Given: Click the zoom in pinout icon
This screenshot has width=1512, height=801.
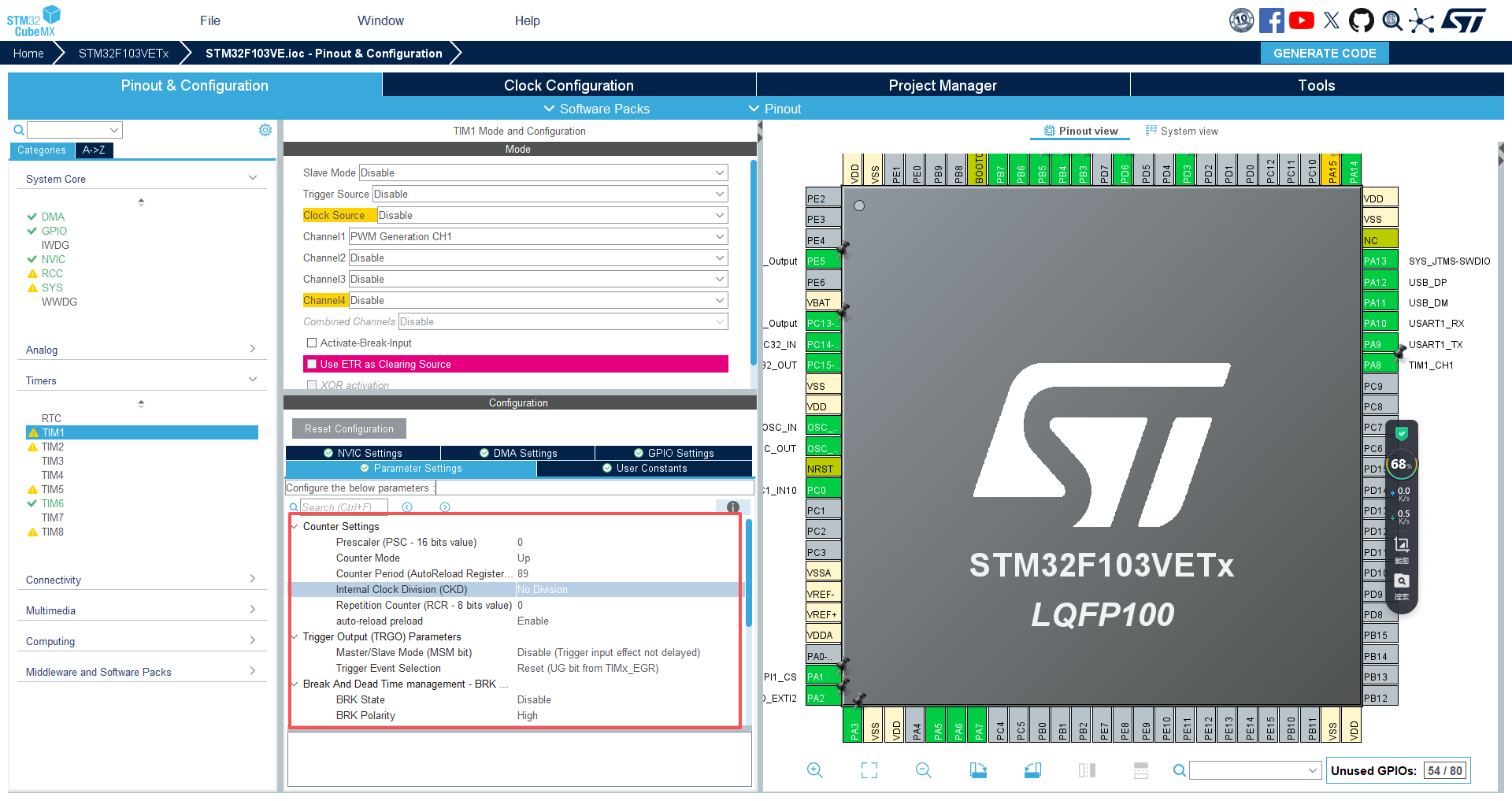Looking at the screenshot, I should (x=814, y=770).
